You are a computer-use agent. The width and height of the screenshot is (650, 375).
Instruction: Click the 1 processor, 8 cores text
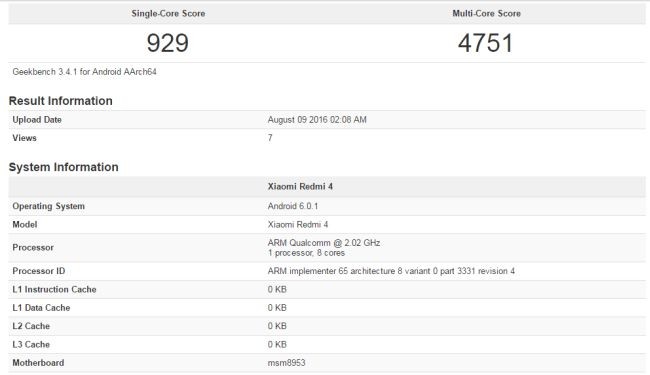point(306,253)
